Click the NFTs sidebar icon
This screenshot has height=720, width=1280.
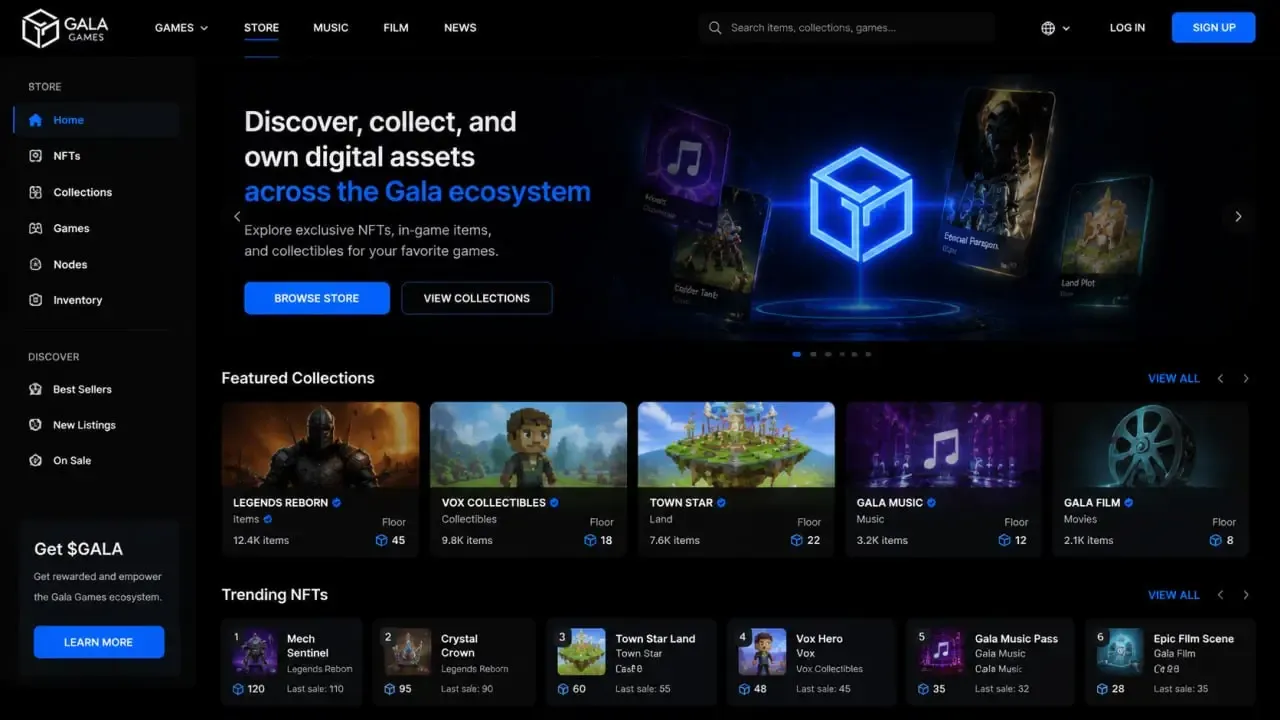pyautogui.click(x=36, y=156)
